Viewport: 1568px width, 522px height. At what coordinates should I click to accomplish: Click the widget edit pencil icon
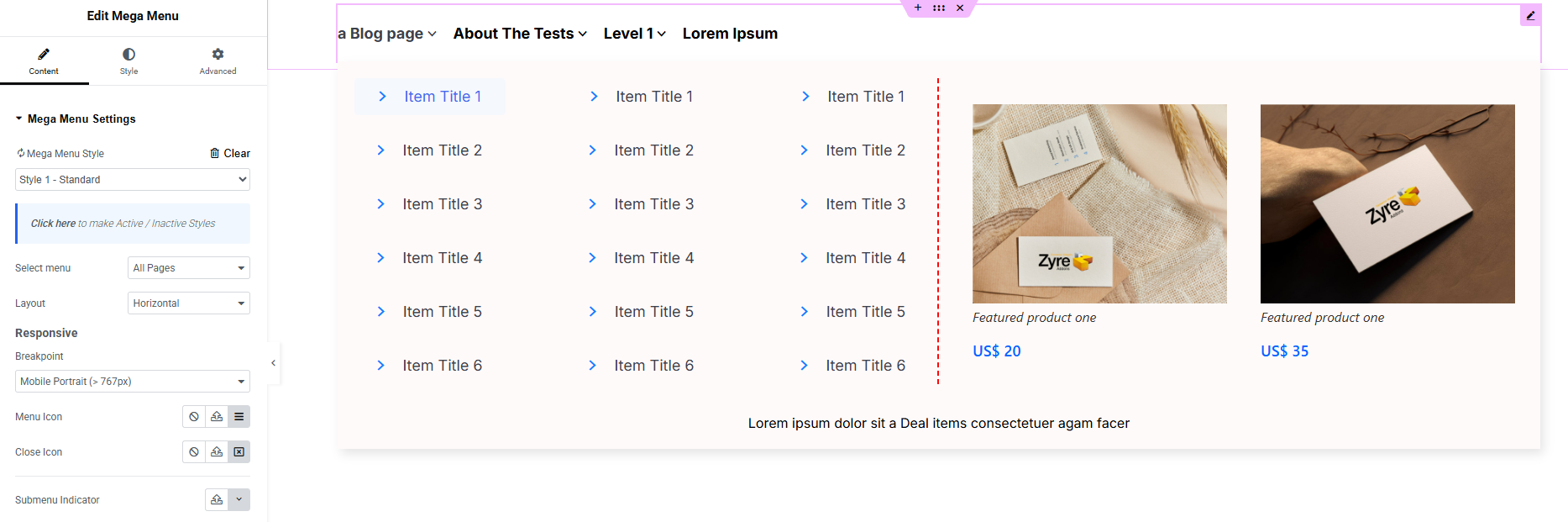pyautogui.click(x=1530, y=15)
